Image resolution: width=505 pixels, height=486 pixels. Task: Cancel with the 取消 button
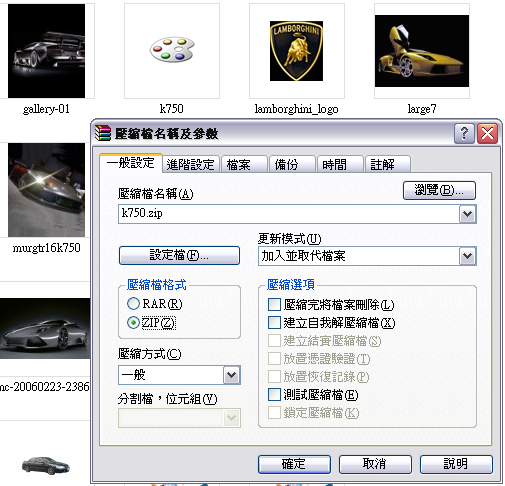tap(375, 464)
